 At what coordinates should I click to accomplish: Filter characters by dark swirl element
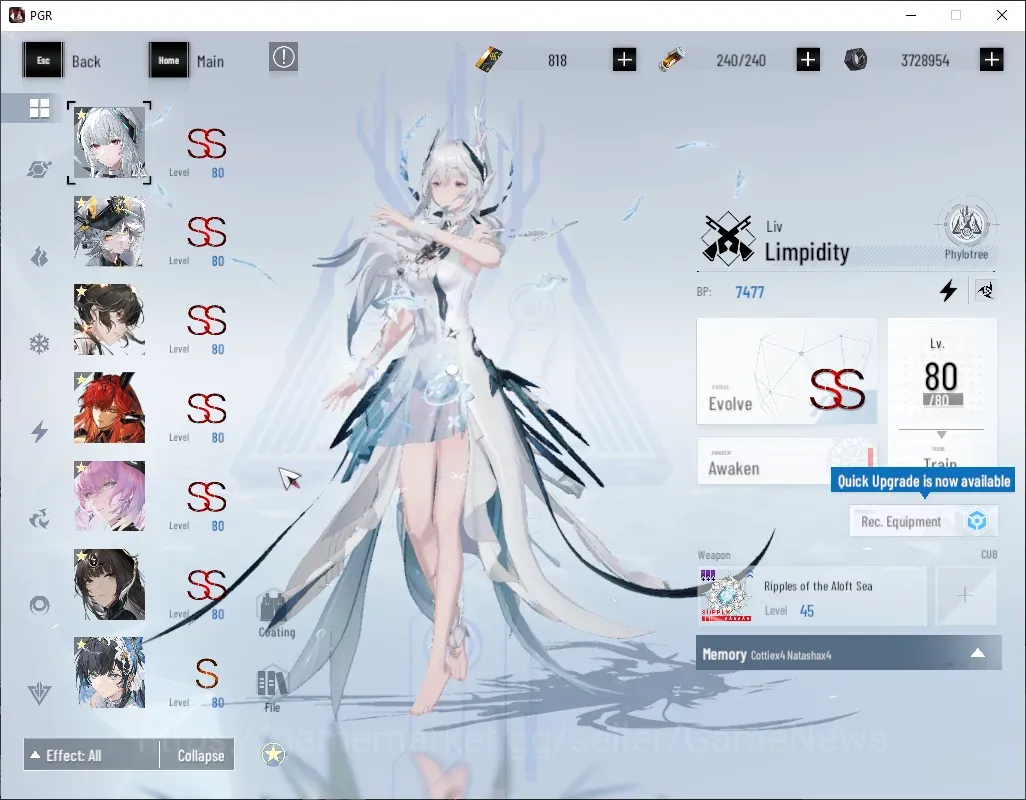click(x=39, y=519)
